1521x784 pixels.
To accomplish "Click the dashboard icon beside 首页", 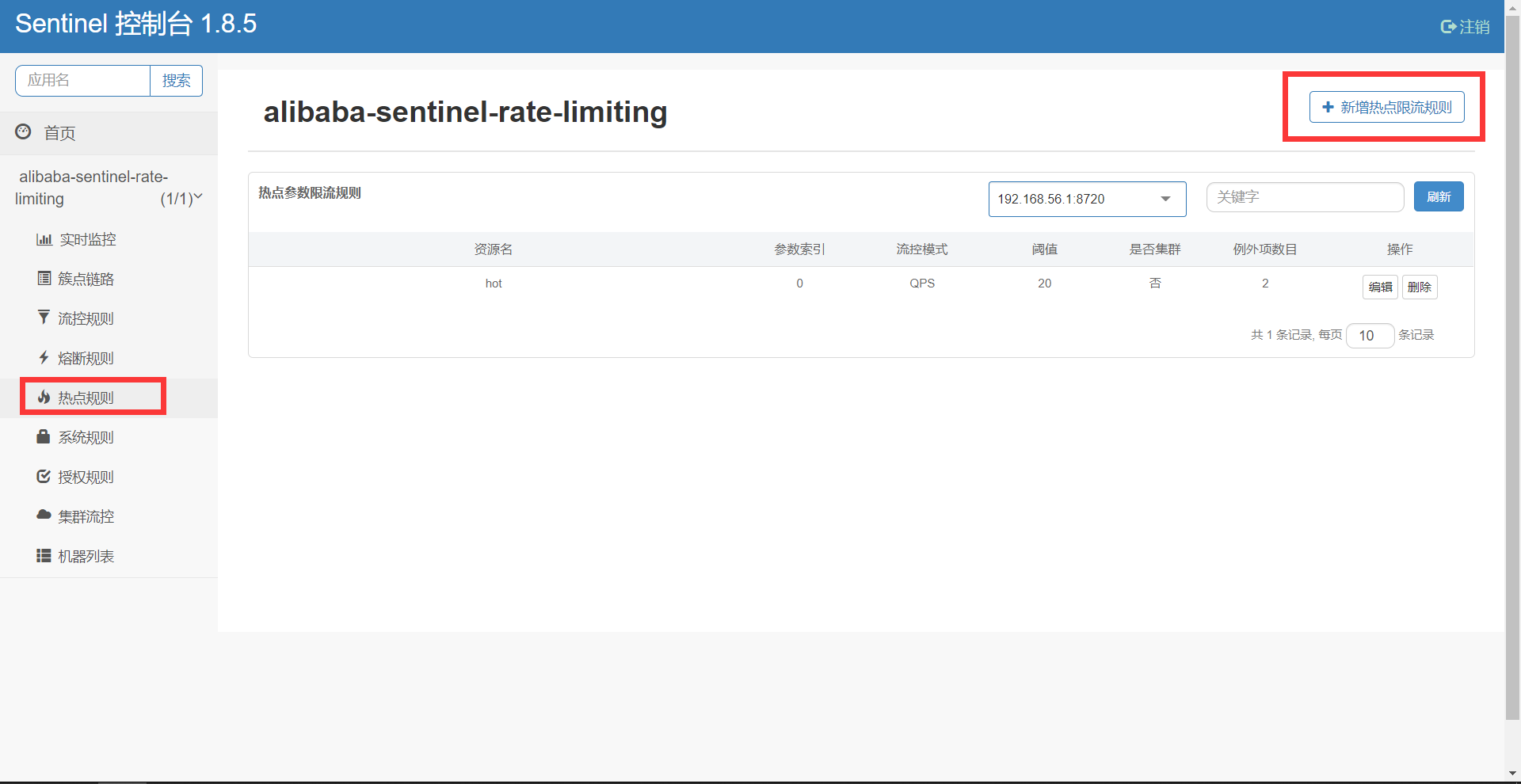I will (x=24, y=131).
